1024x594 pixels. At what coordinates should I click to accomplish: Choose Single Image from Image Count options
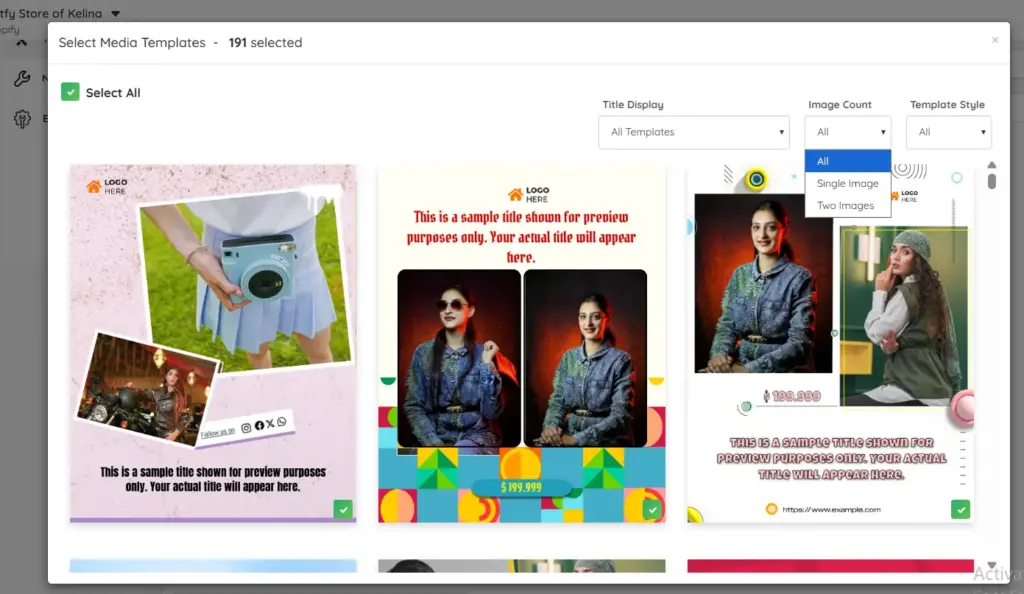click(x=847, y=183)
